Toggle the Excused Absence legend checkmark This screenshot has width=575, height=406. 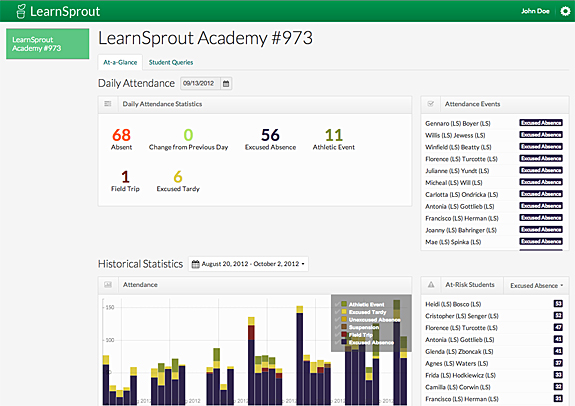337,342
